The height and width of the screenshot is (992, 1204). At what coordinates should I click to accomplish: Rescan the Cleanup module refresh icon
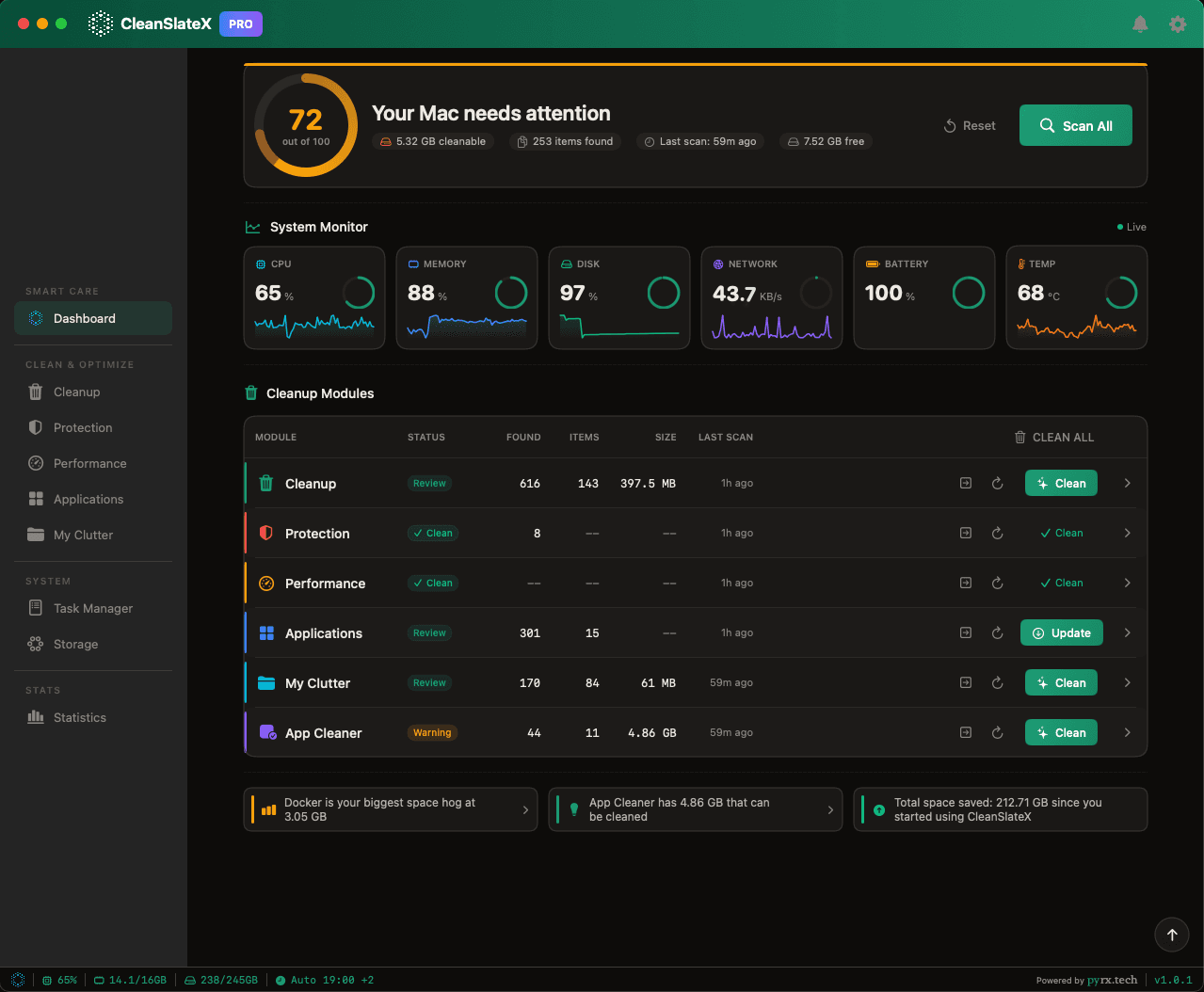point(997,483)
